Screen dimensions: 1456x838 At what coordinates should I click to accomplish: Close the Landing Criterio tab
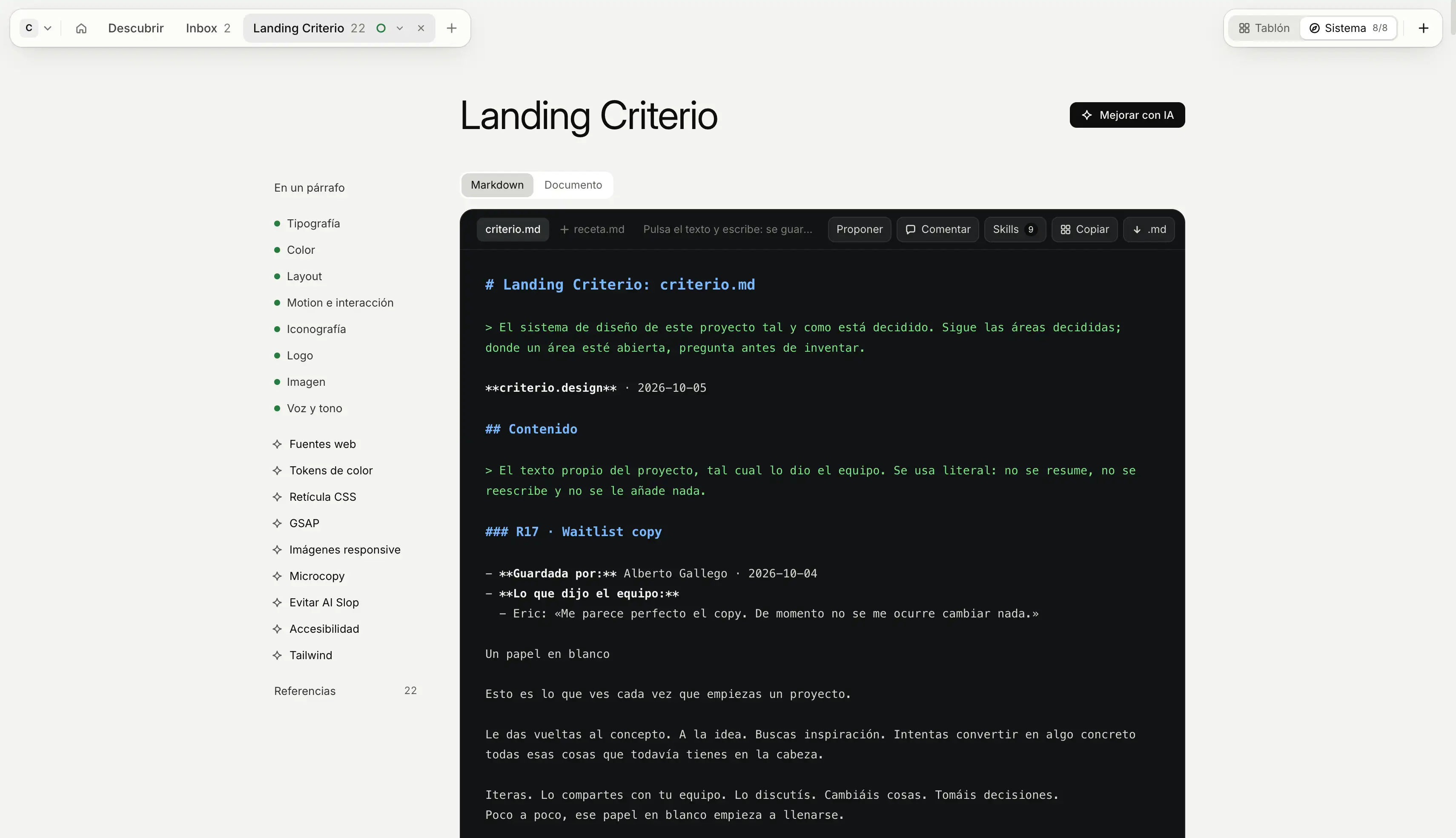(x=421, y=28)
